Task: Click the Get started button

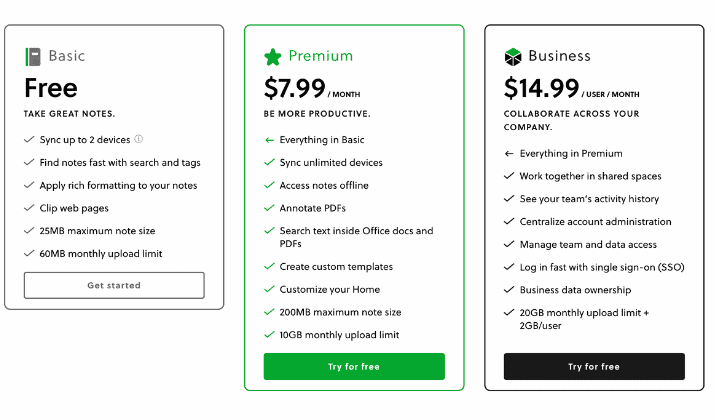Action: pos(114,285)
